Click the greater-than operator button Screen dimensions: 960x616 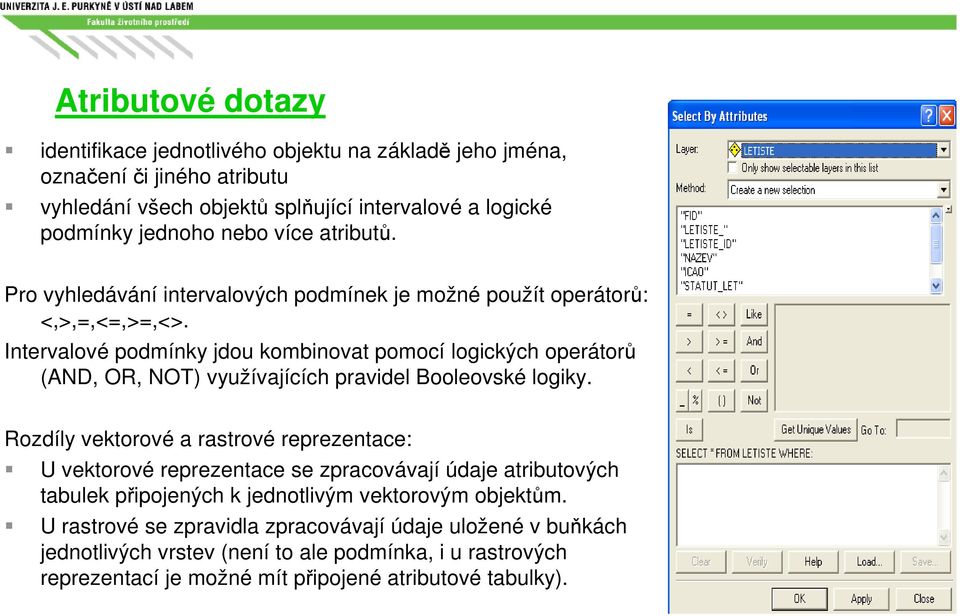[689, 342]
